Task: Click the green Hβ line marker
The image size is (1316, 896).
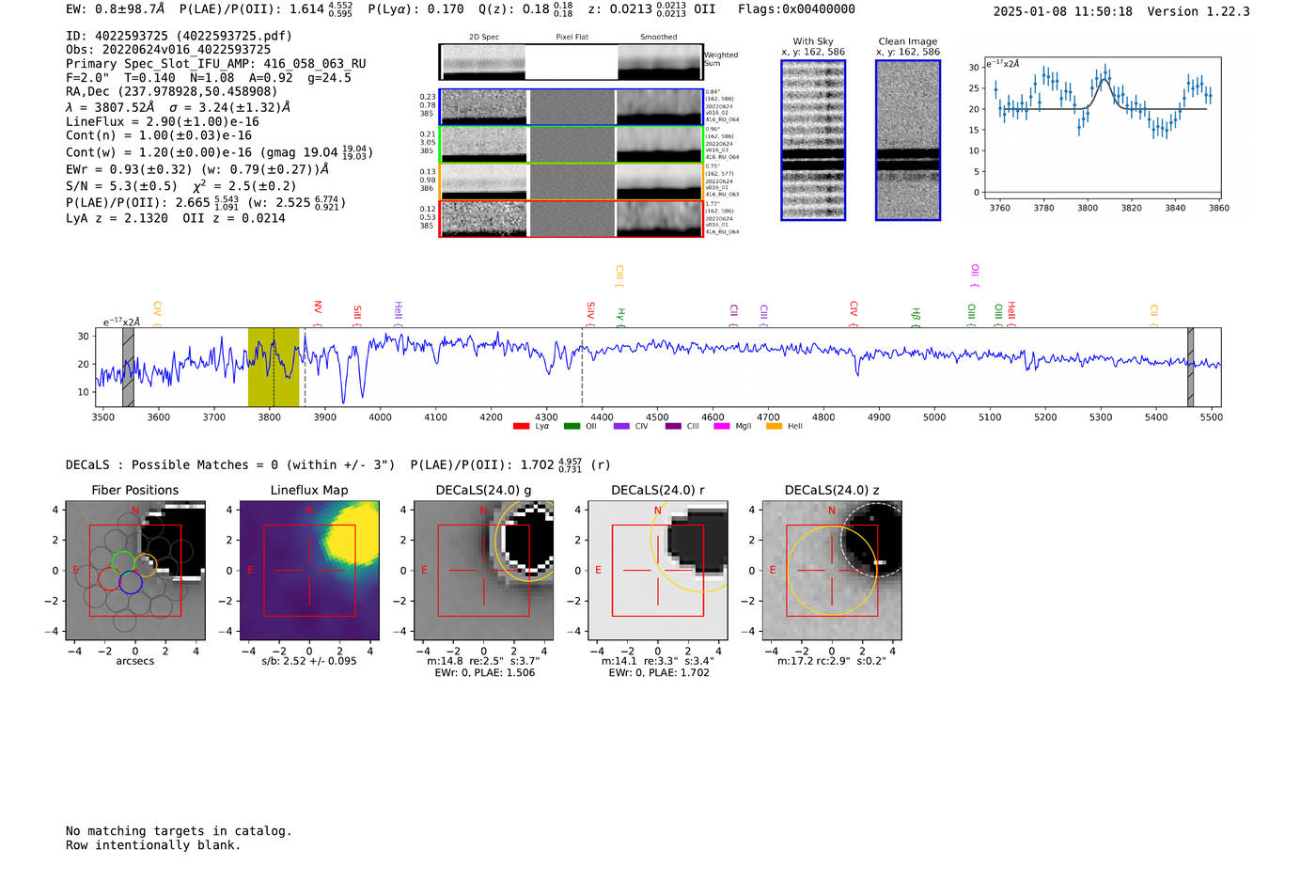Action: point(916,317)
